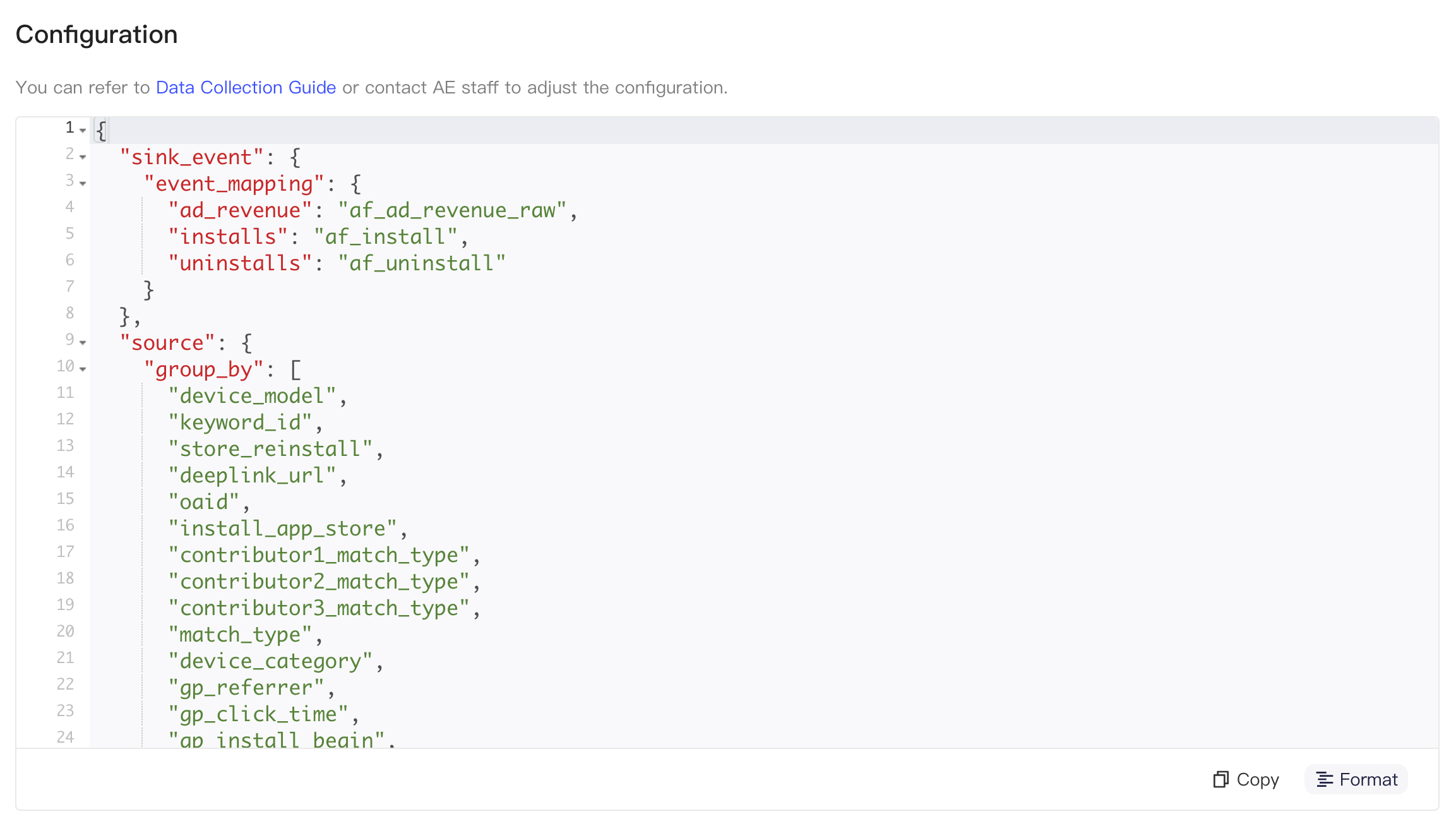
Task: Click the "keyword_id" entry
Action: click(240, 422)
